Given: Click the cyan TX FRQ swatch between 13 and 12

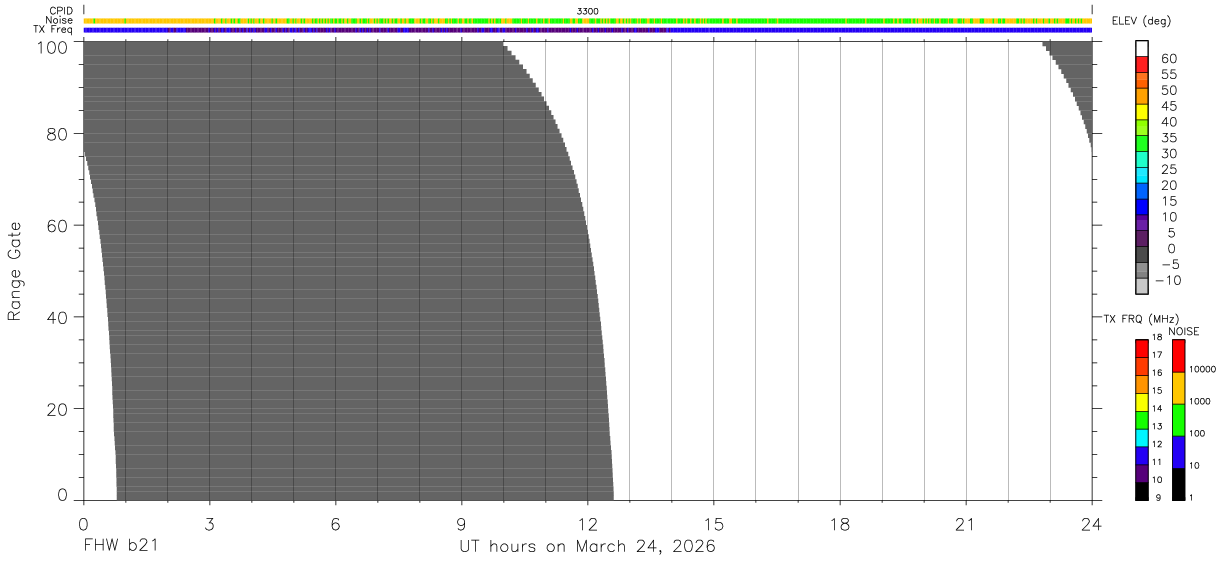Looking at the screenshot, I should tap(1142, 437).
